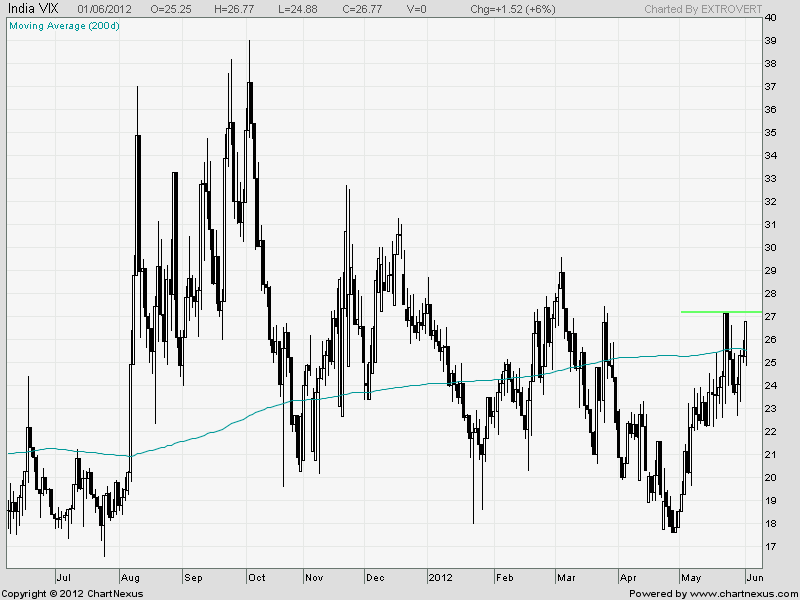
Task: Select the Aug label on time axis
Action: pyautogui.click(x=131, y=578)
